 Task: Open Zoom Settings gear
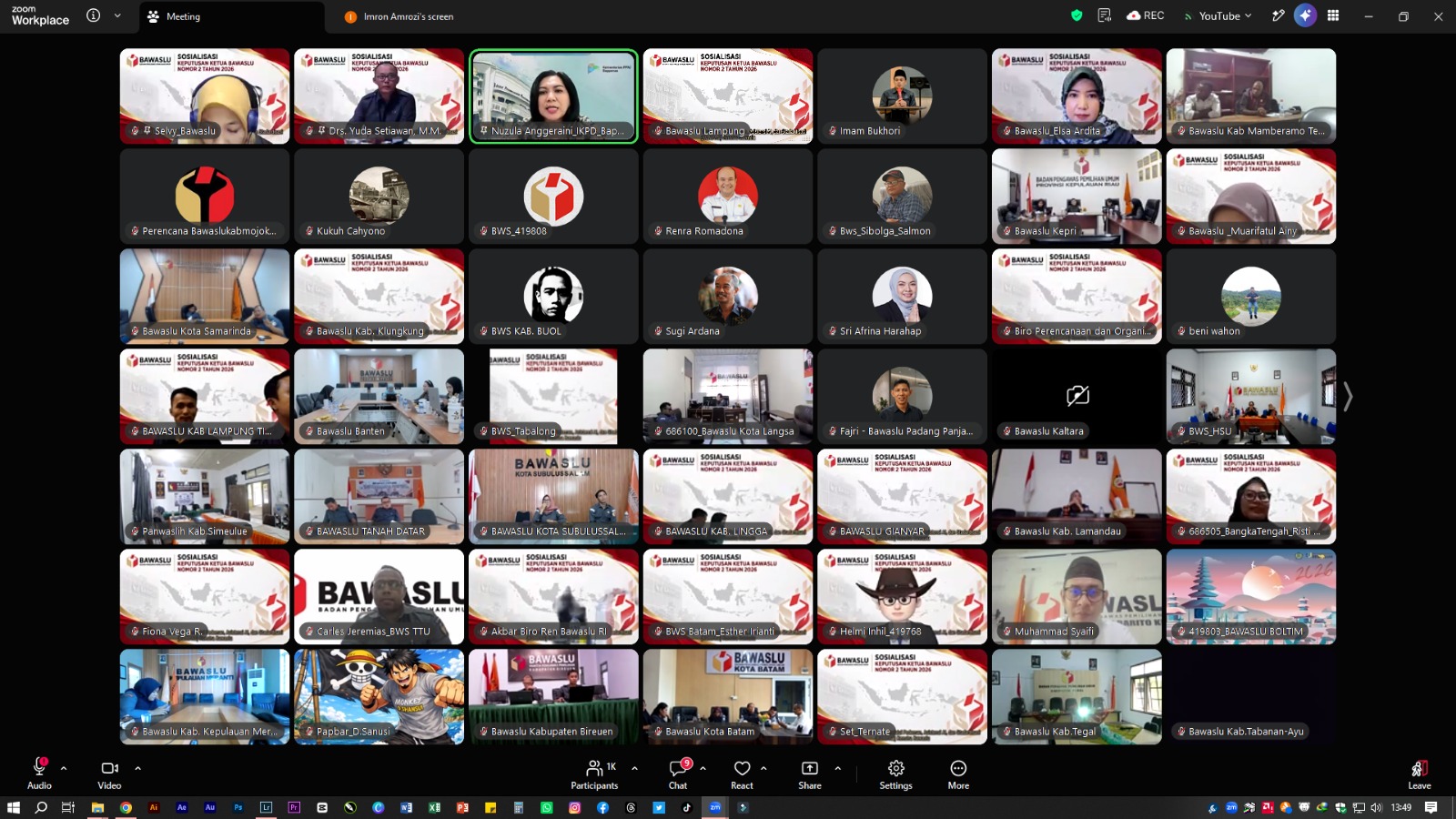895,774
